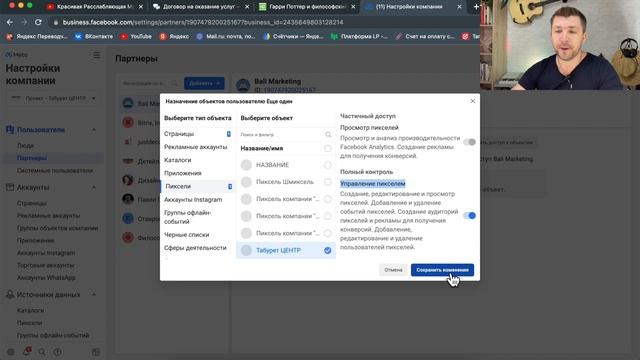The width and height of the screenshot is (640, 360).
Task: Enable the Просмотр пикселей switch
Action: 469,142
